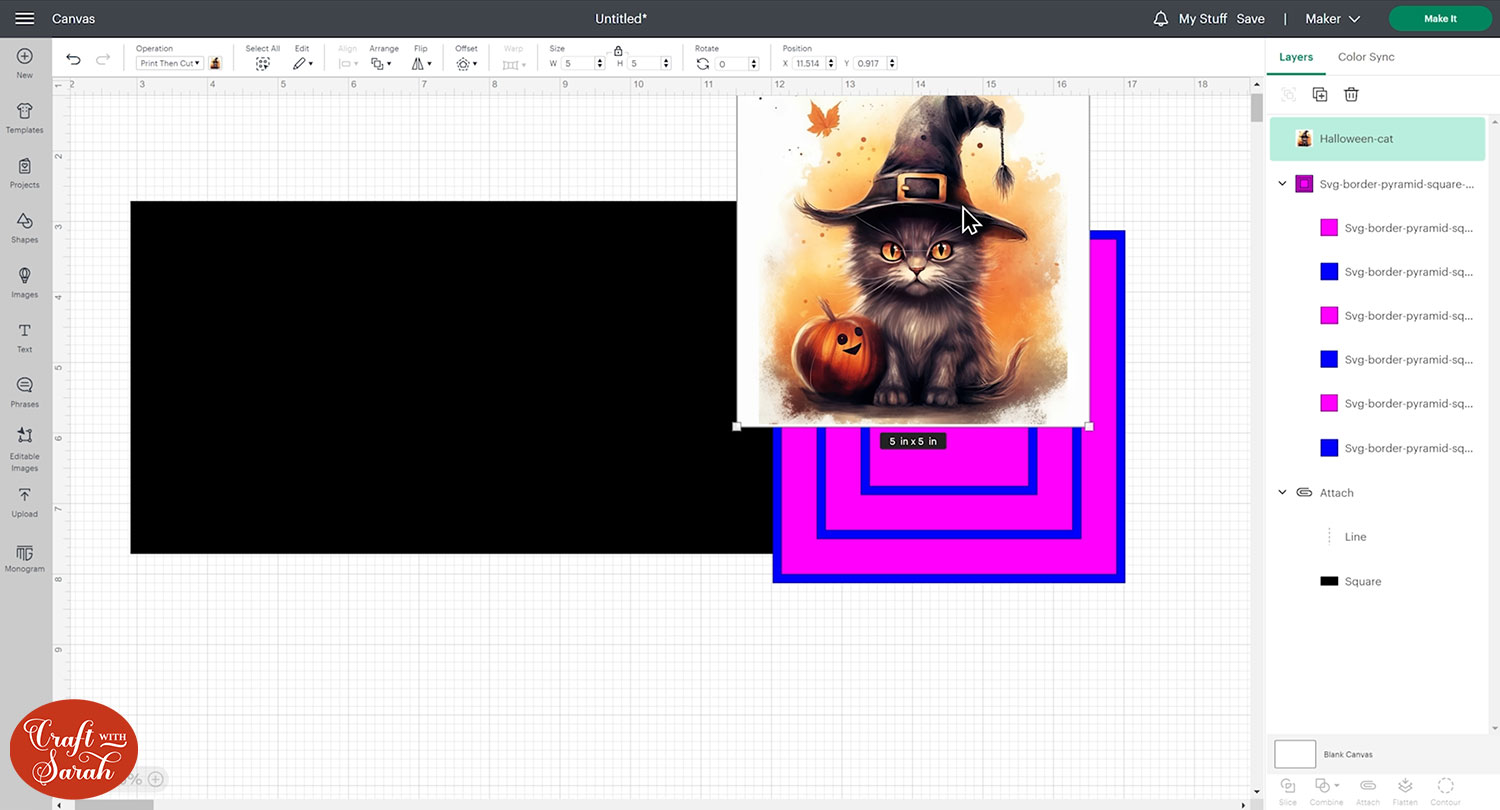The width and height of the screenshot is (1500, 810).
Task: Open Editable Images in sidebar
Action: tap(25, 449)
